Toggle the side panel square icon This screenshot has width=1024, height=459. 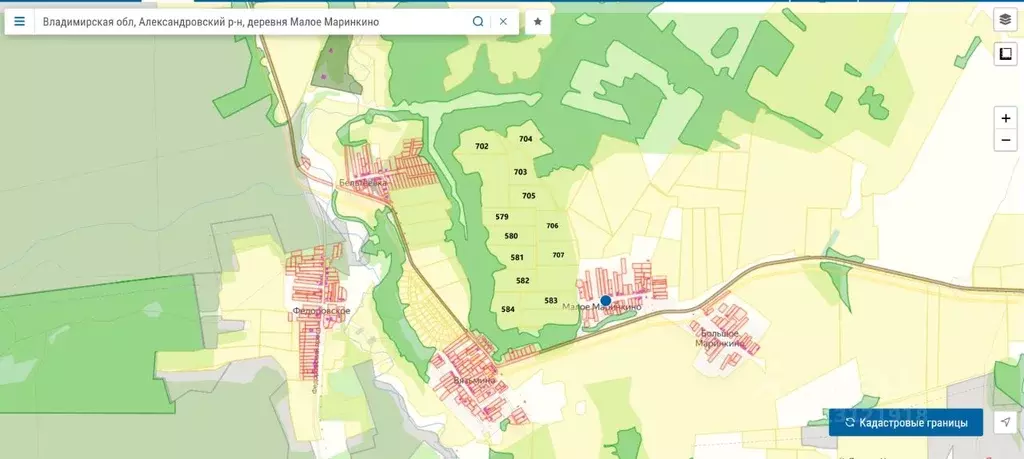[1005, 54]
